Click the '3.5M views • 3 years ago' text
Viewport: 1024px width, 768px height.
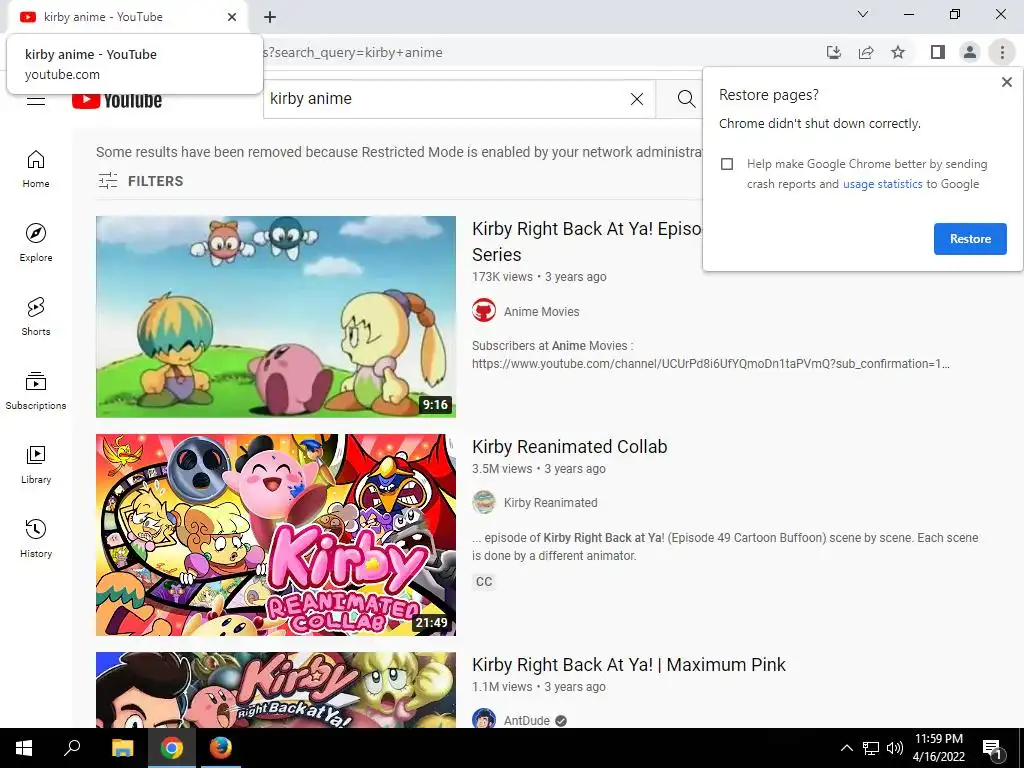tap(539, 469)
